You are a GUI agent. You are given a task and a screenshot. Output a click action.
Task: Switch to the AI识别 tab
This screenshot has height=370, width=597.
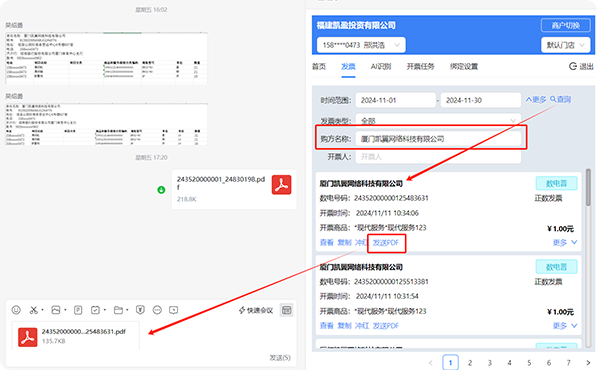(x=381, y=67)
